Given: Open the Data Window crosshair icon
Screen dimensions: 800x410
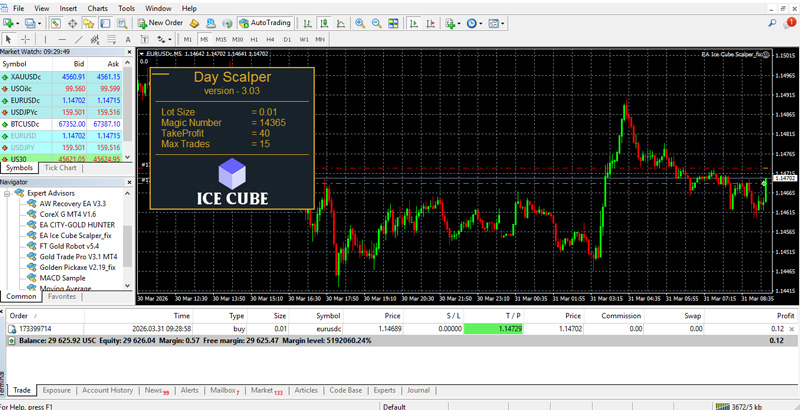Looking at the screenshot, I should click(72, 23).
